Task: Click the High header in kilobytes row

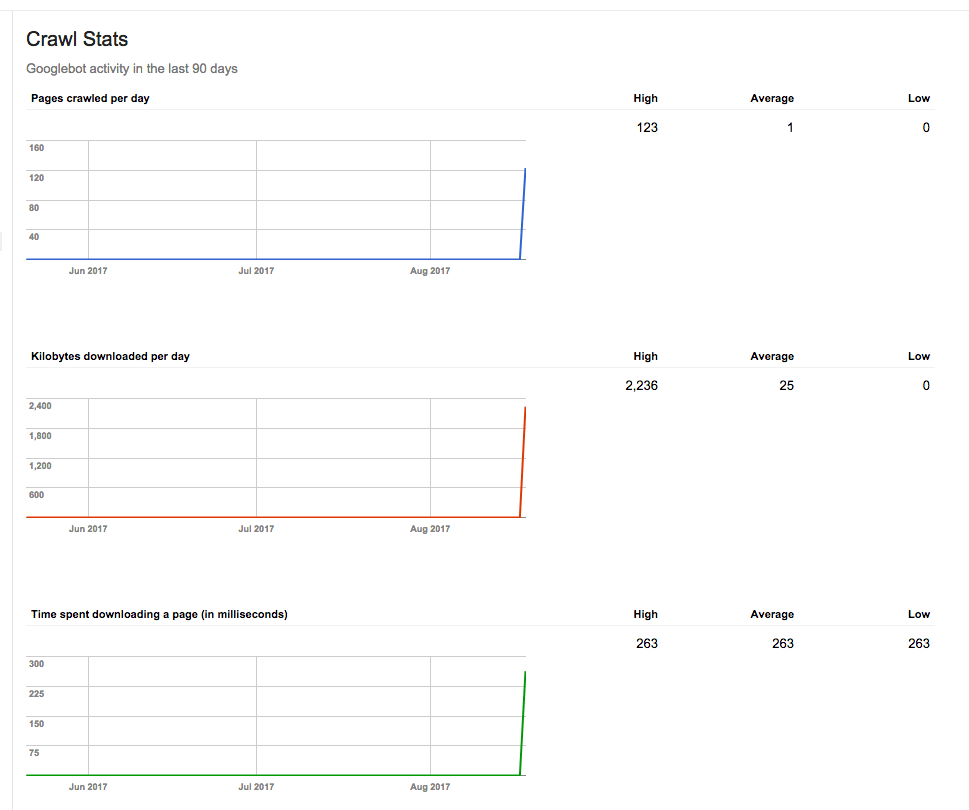Action: [645, 356]
